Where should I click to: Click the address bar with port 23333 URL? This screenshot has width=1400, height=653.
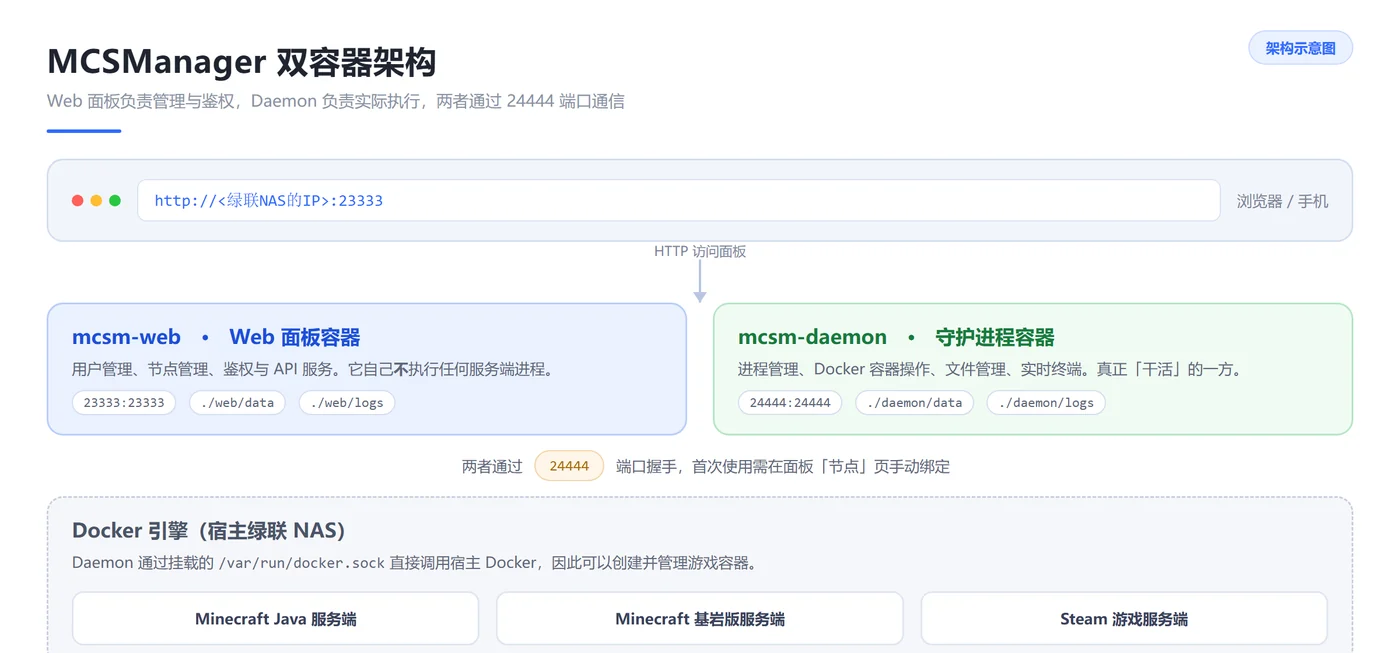[679, 200]
